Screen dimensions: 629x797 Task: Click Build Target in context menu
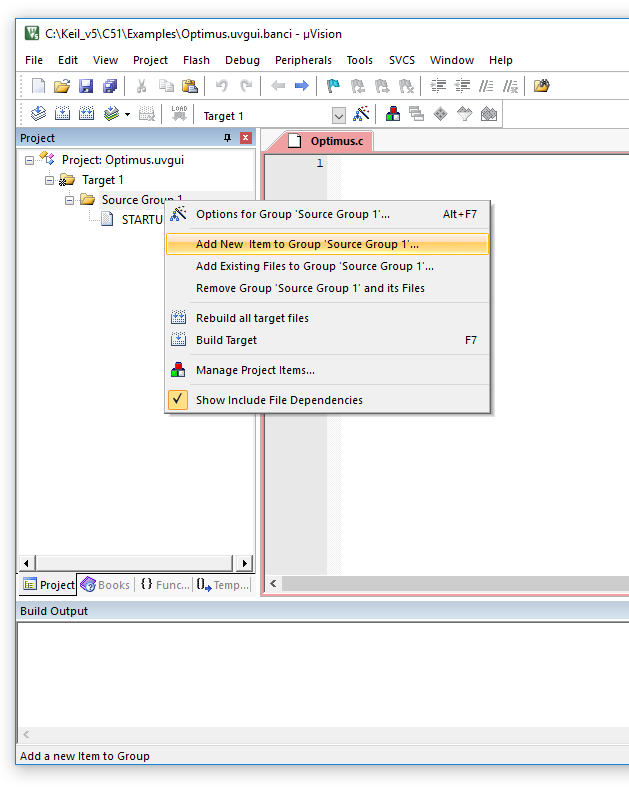(x=226, y=340)
